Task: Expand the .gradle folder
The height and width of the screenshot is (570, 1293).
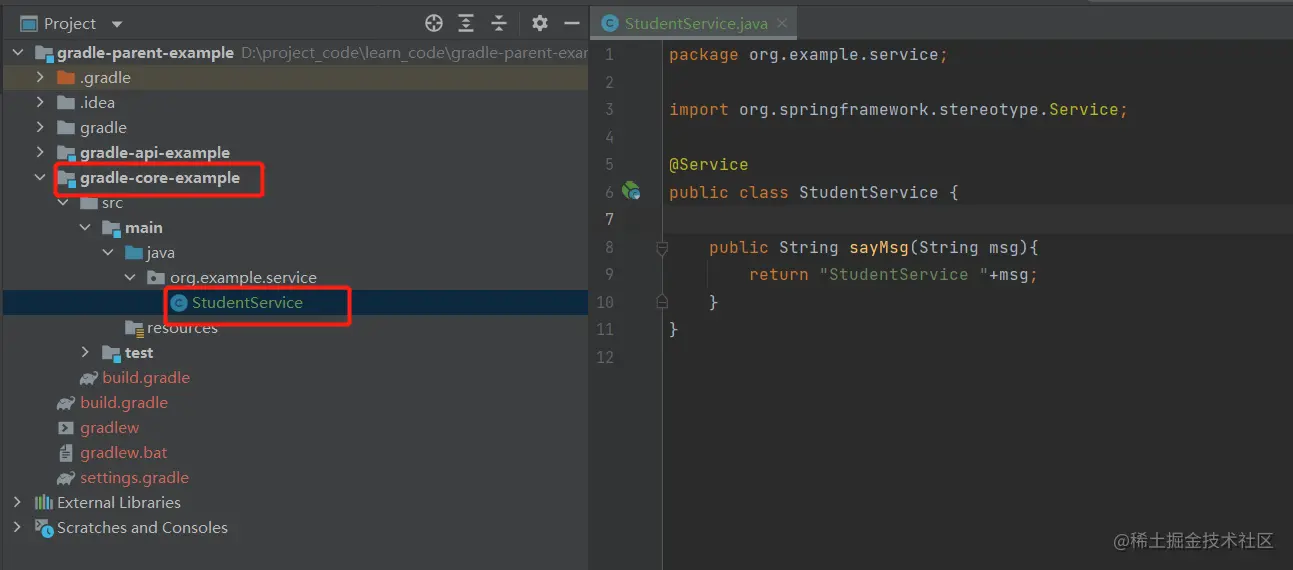Action: click(40, 77)
